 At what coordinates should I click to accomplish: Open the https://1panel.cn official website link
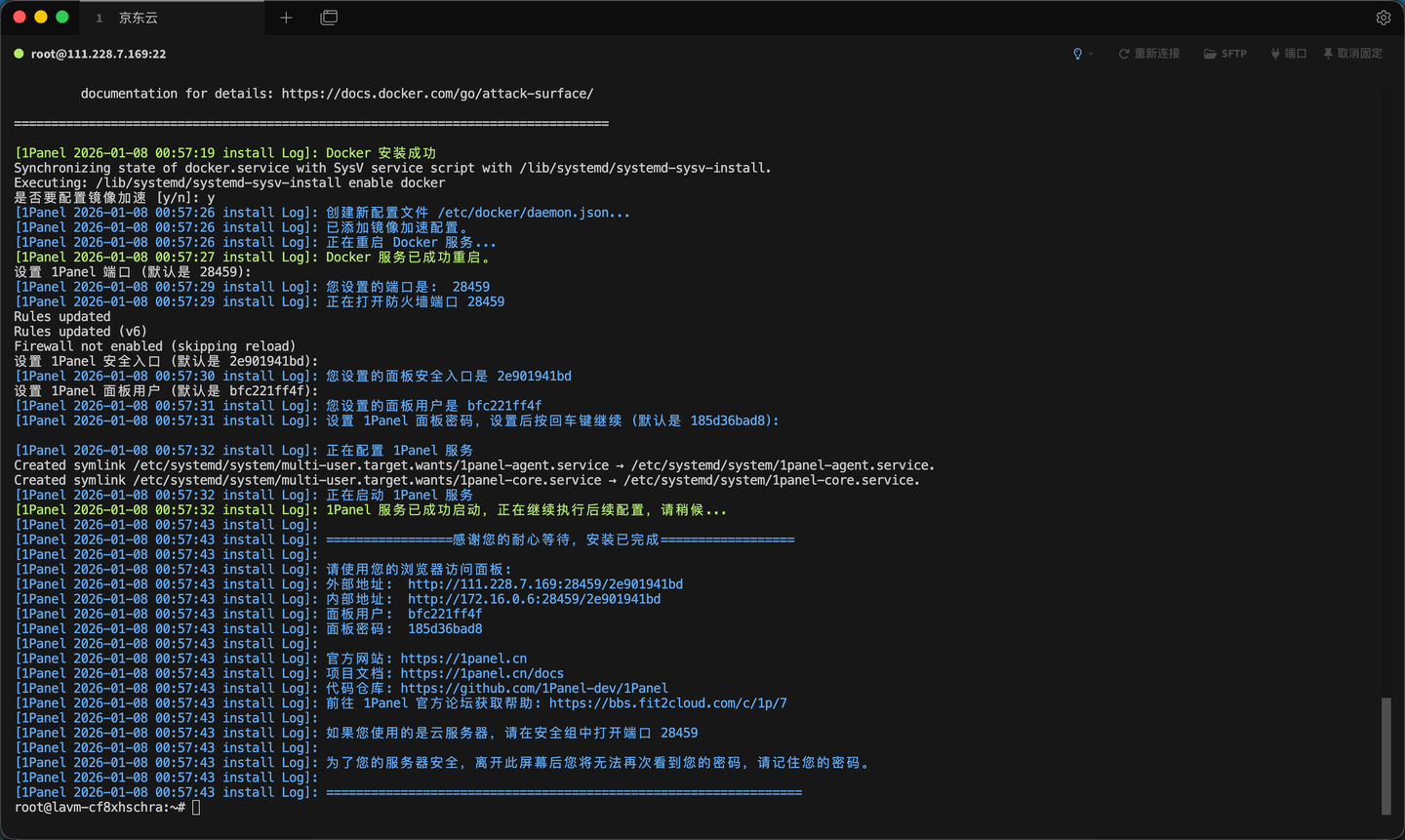(463, 659)
